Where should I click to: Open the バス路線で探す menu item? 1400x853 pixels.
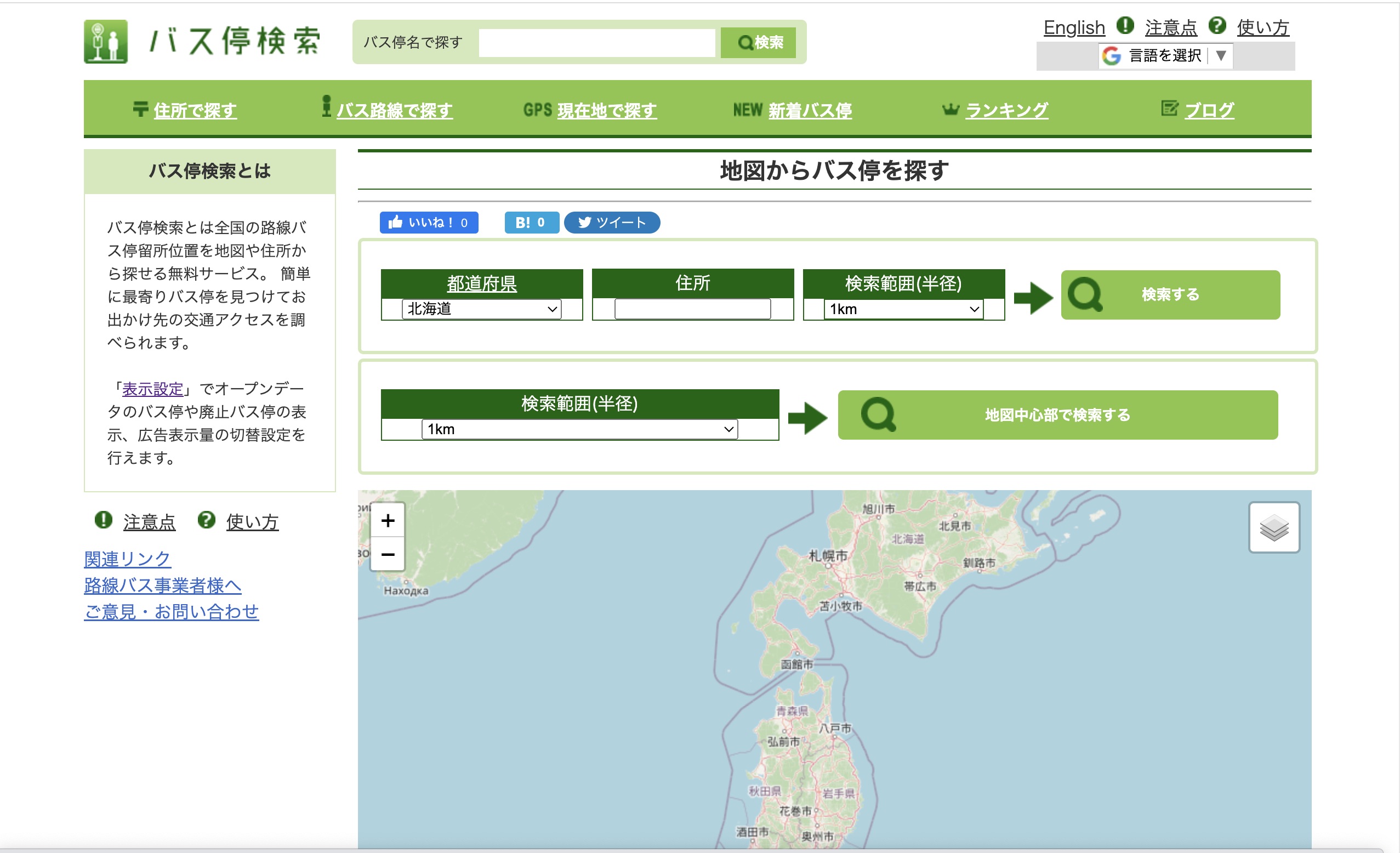click(394, 110)
